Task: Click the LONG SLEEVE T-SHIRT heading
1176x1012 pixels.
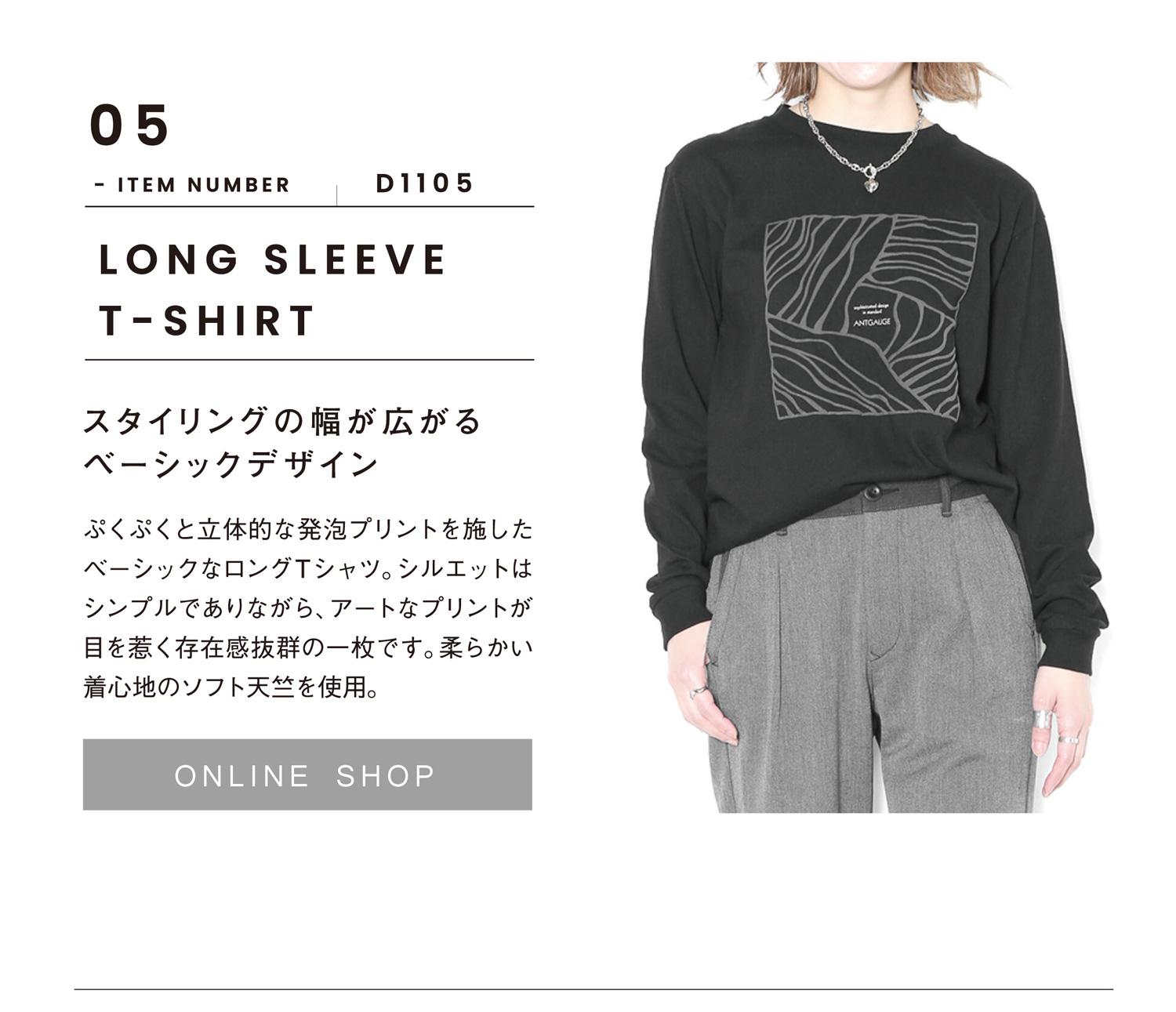Action: (x=272, y=291)
